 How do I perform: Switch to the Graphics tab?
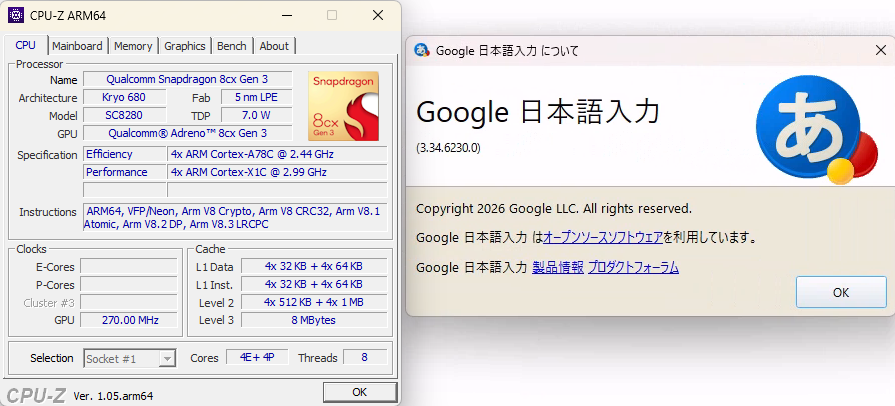coord(184,46)
